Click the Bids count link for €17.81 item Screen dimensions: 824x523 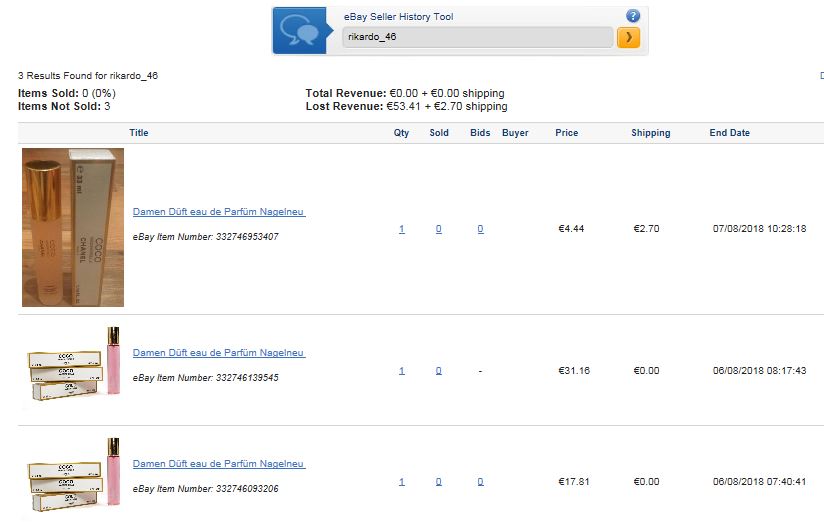click(480, 481)
